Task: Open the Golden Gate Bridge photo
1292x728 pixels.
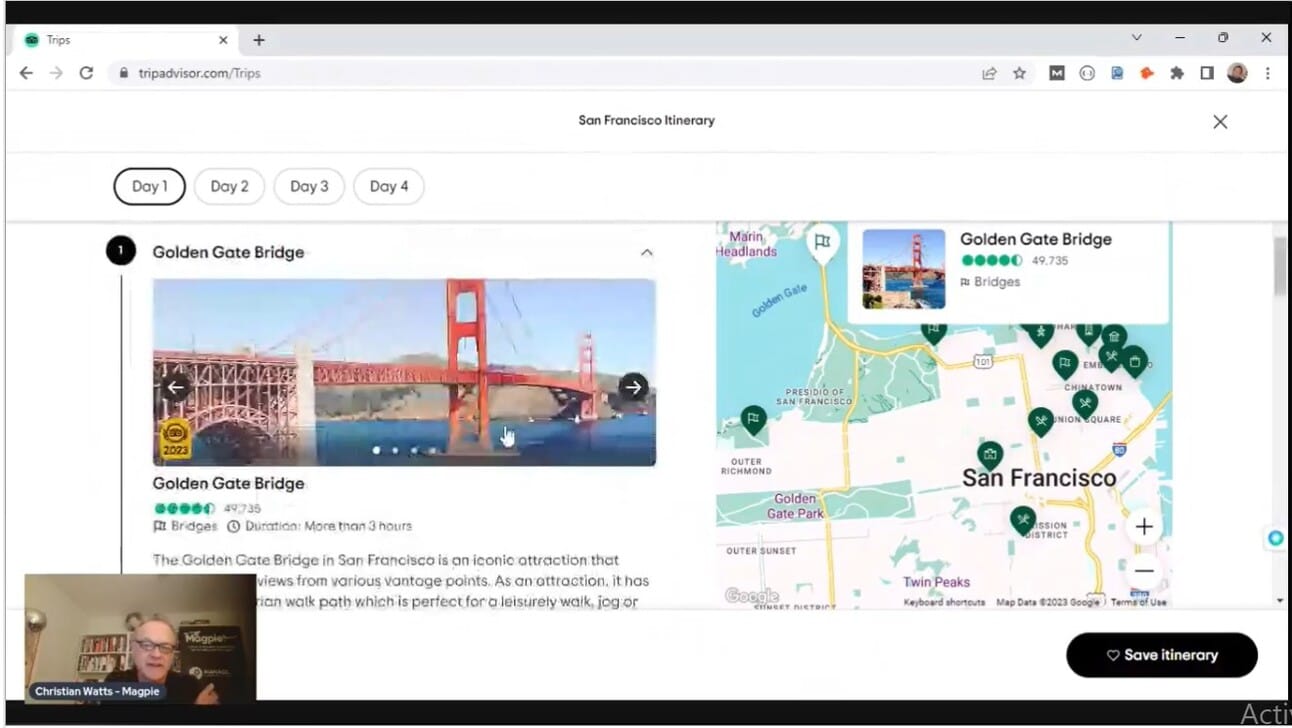Action: 404,372
